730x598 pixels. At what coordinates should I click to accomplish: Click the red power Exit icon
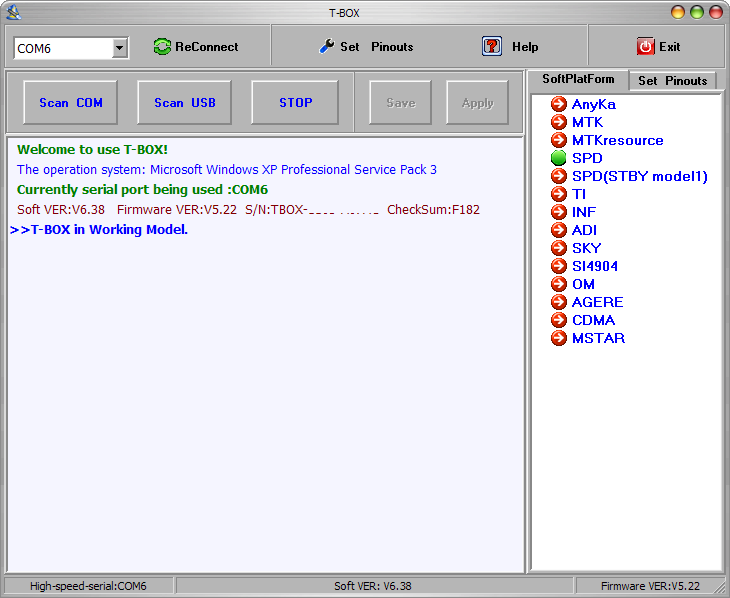(x=645, y=47)
